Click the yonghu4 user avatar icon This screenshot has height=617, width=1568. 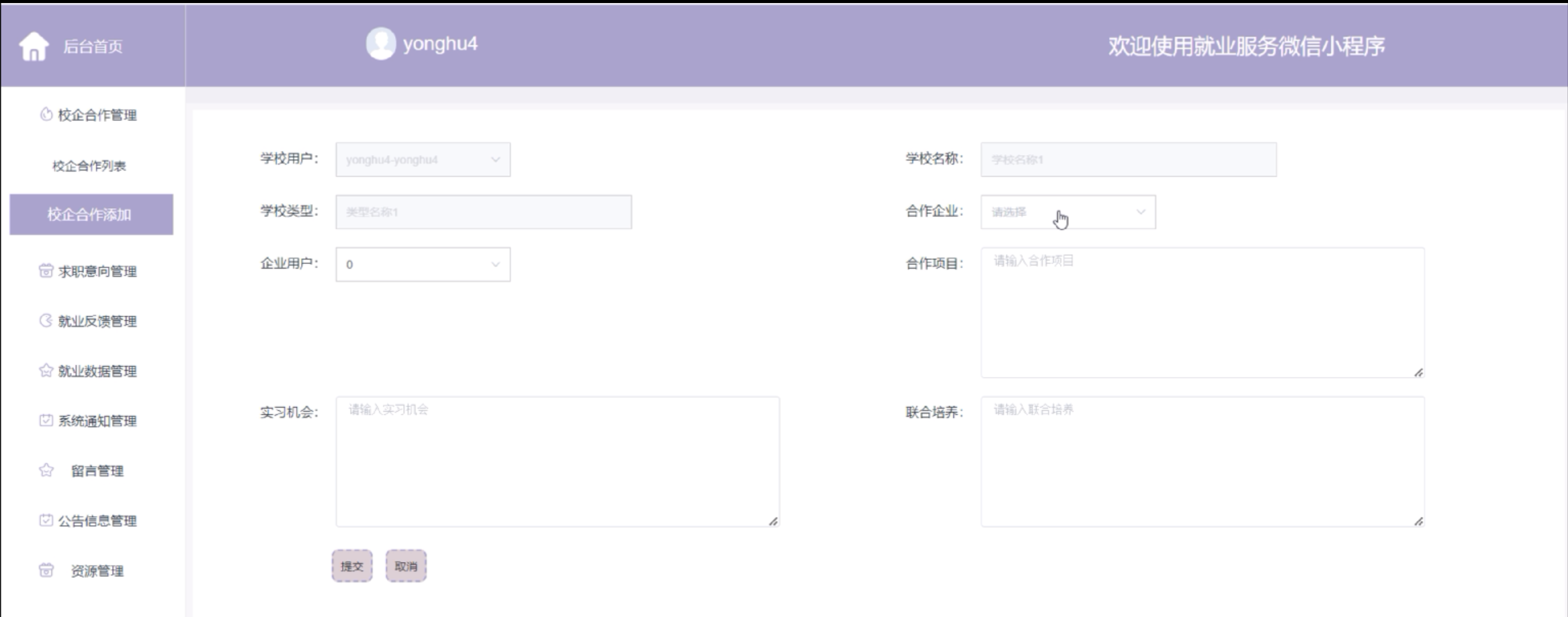[381, 44]
